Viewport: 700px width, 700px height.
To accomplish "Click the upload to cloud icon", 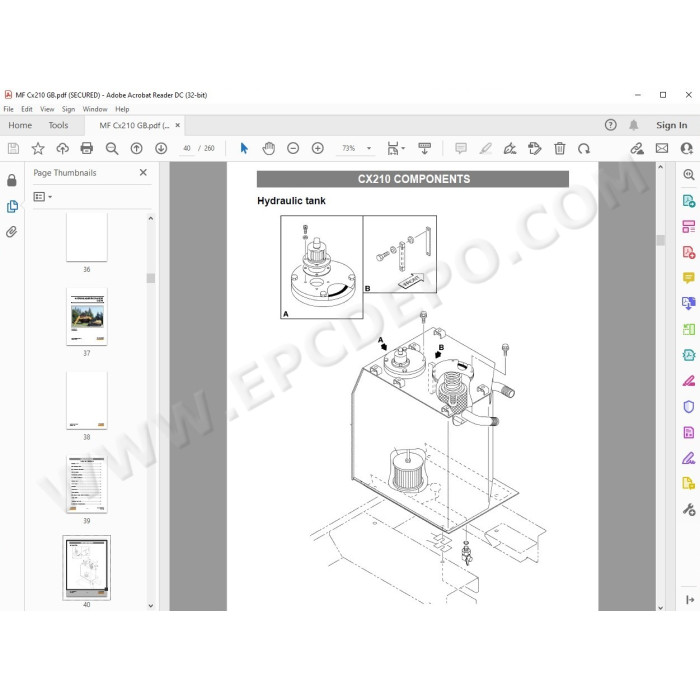I will (x=62, y=148).
